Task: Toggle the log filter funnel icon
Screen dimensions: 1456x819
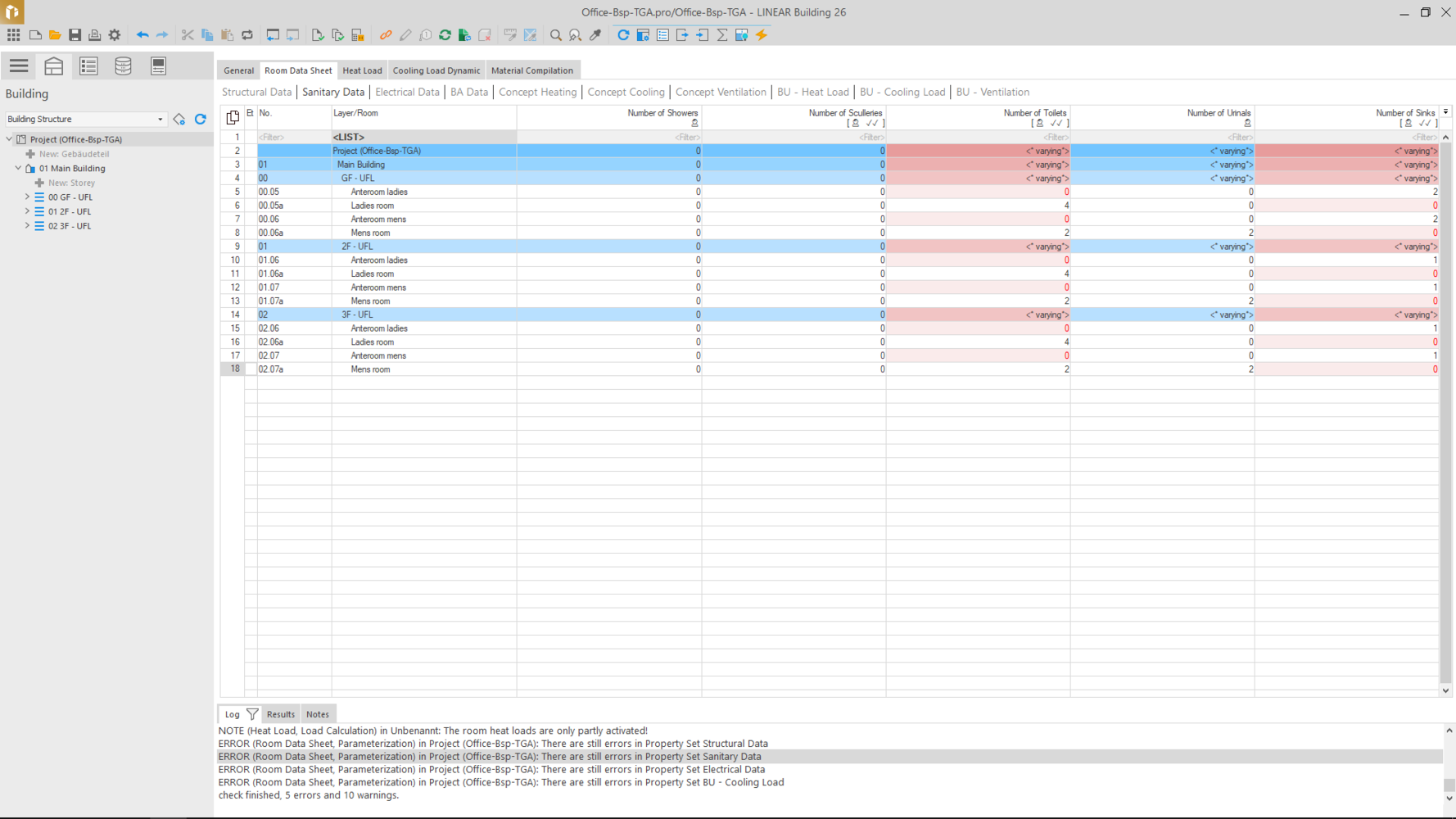Action: (252, 714)
